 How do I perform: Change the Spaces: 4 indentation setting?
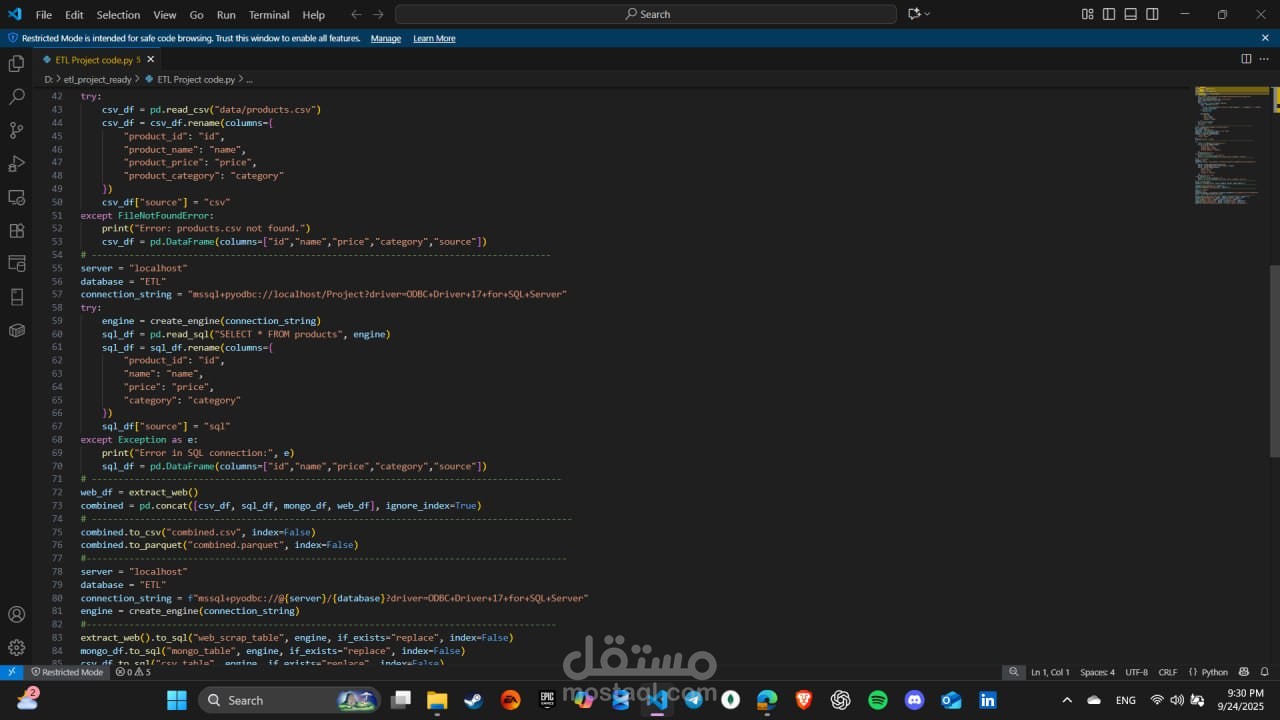coord(1097,672)
